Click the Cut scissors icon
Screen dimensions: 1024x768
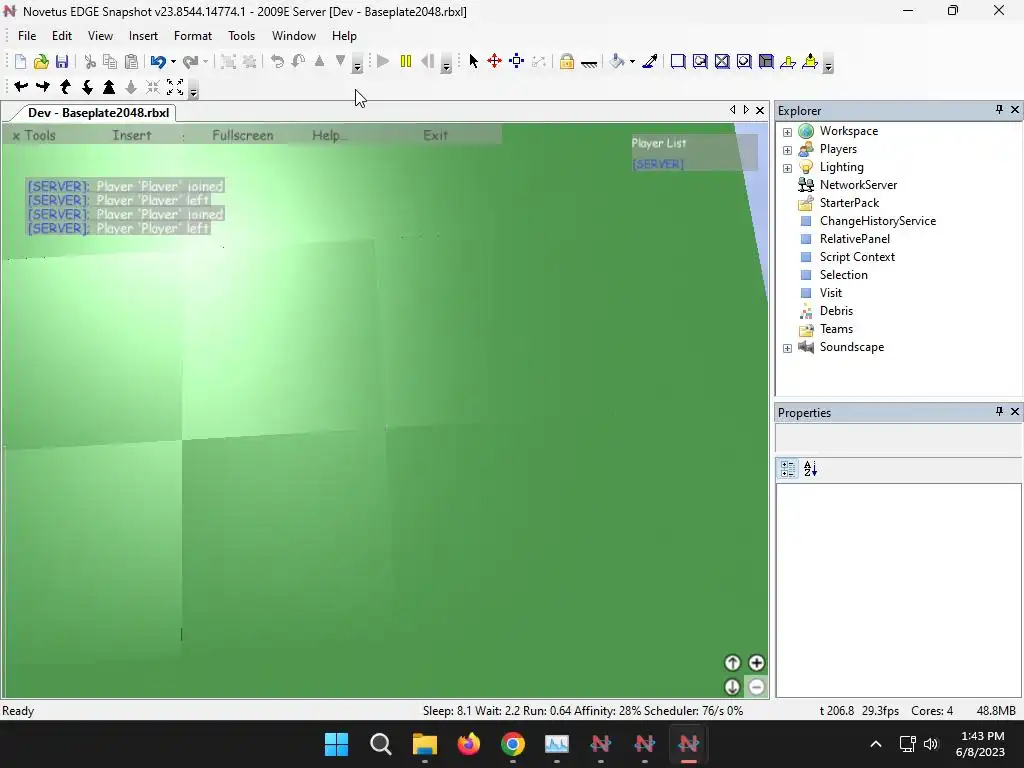click(x=90, y=61)
